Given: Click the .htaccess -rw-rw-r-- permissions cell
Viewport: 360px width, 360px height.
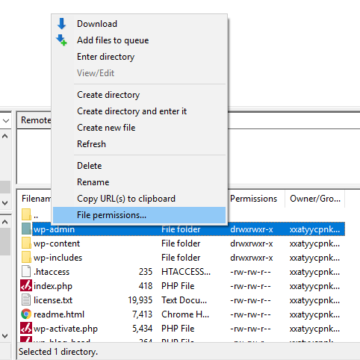Looking at the screenshot, I should click(250, 272).
